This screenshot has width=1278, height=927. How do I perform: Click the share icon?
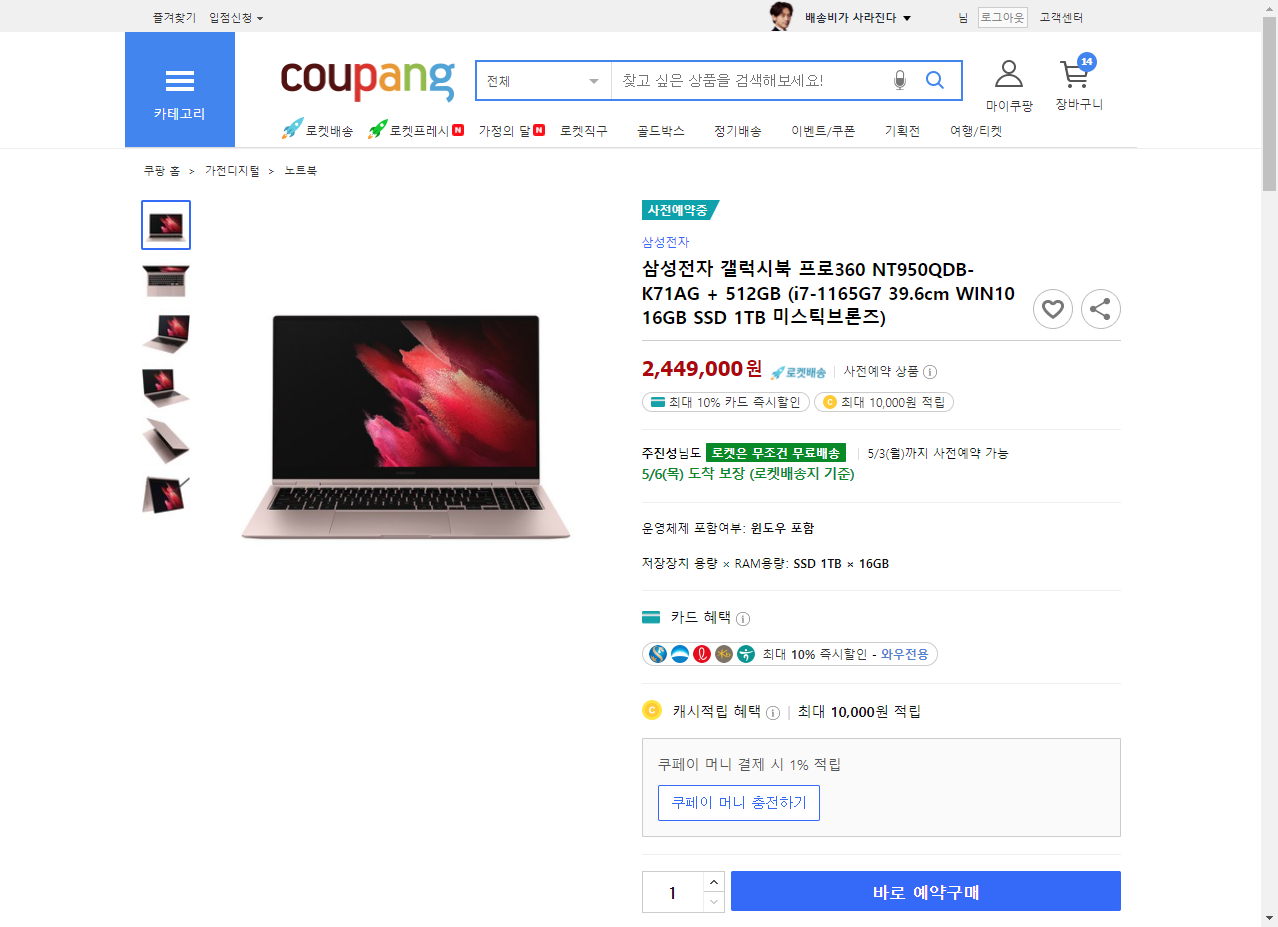[x=1100, y=309]
